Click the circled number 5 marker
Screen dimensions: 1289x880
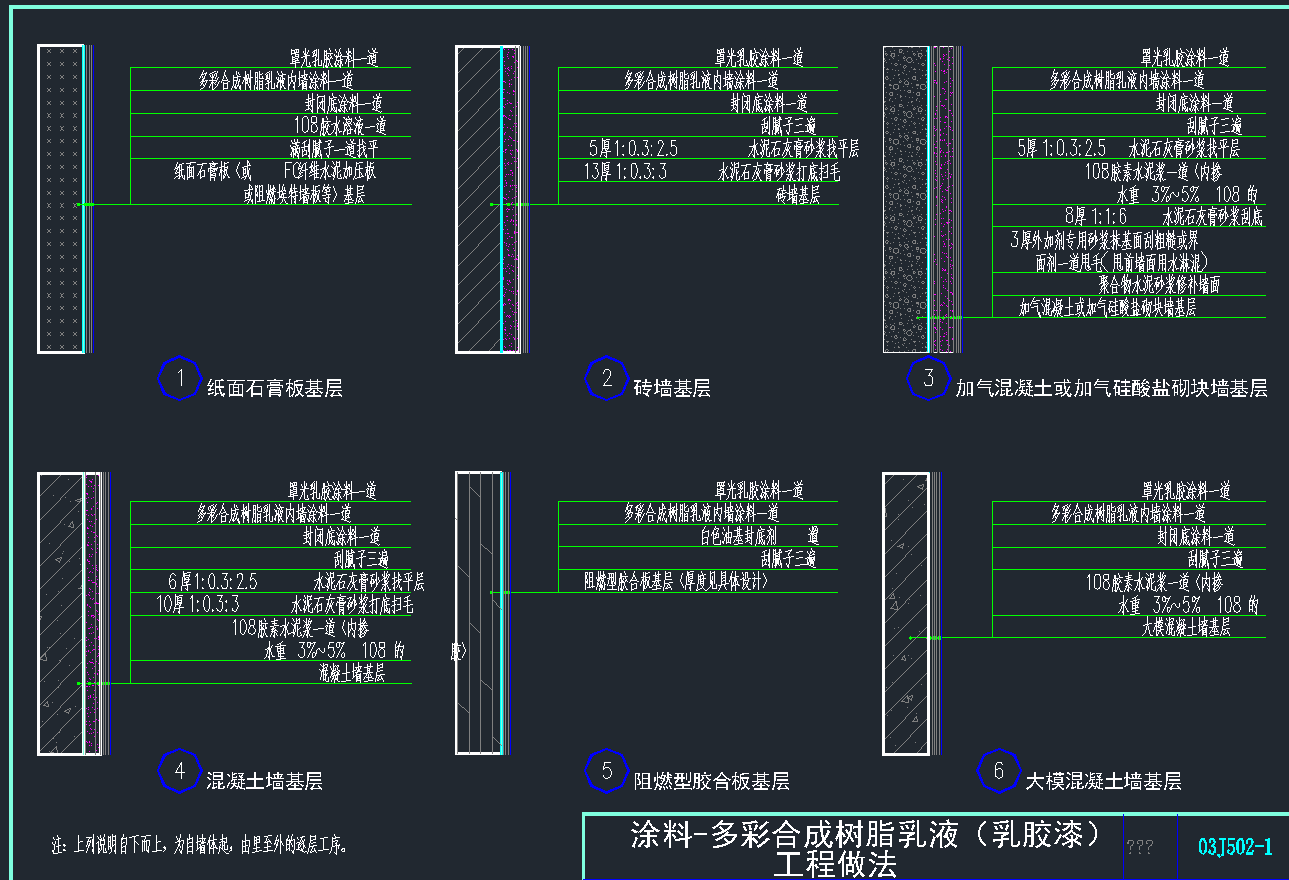coord(607,770)
